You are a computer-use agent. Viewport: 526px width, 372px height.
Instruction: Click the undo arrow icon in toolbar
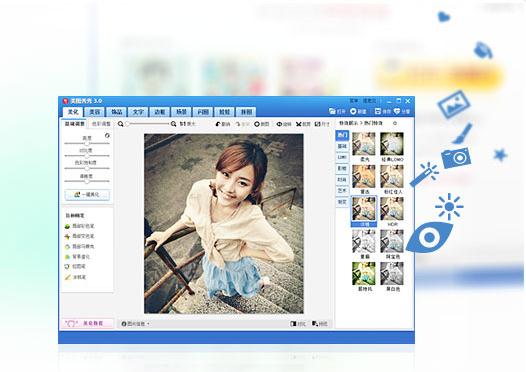click(x=218, y=124)
